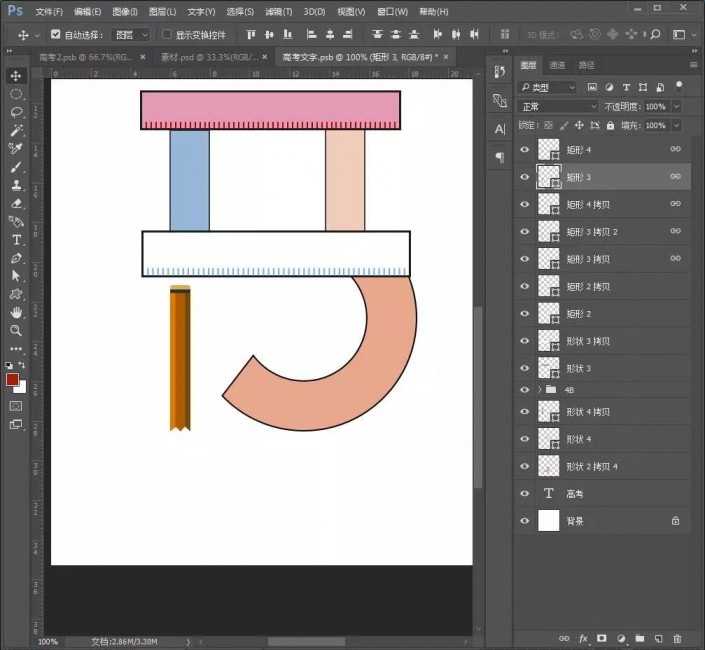The height and width of the screenshot is (650, 705).
Task: Add a layer mask
Action: pyautogui.click(x=602, y=638)
